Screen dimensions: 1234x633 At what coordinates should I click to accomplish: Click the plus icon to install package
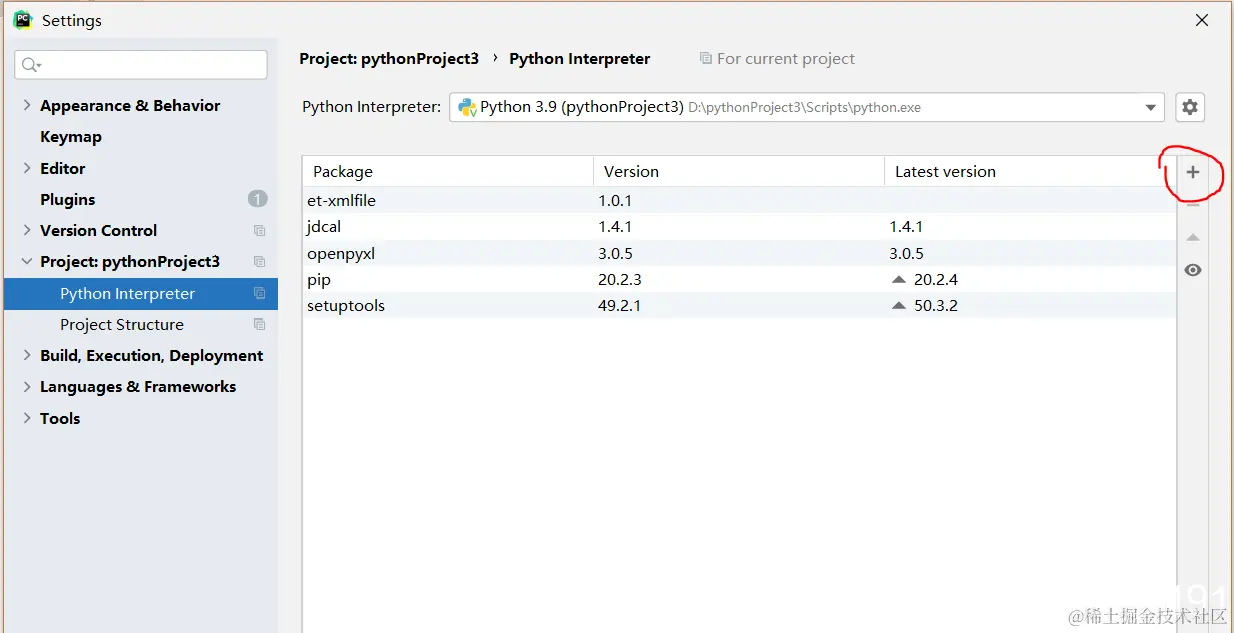(1192, 172)
